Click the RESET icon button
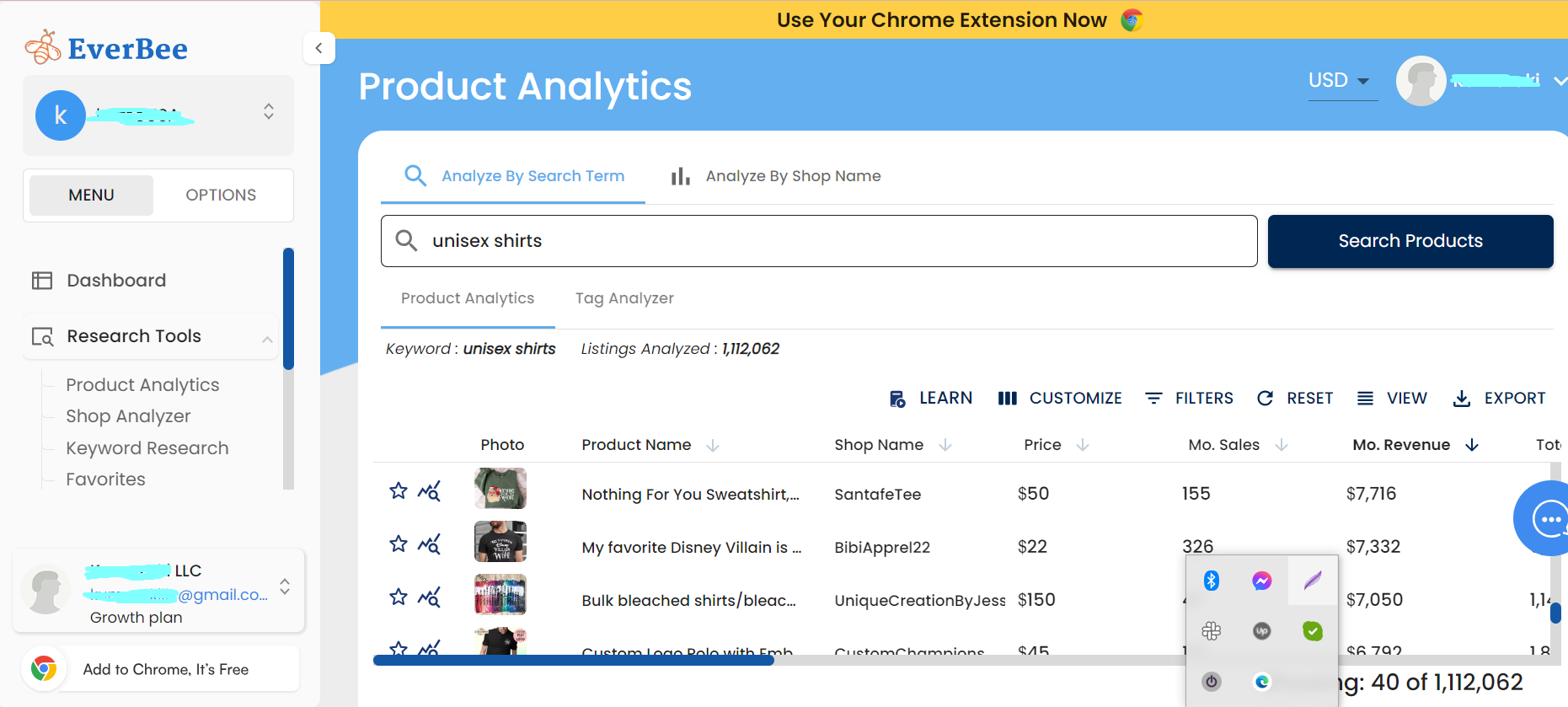 (x=1265, y=398)
